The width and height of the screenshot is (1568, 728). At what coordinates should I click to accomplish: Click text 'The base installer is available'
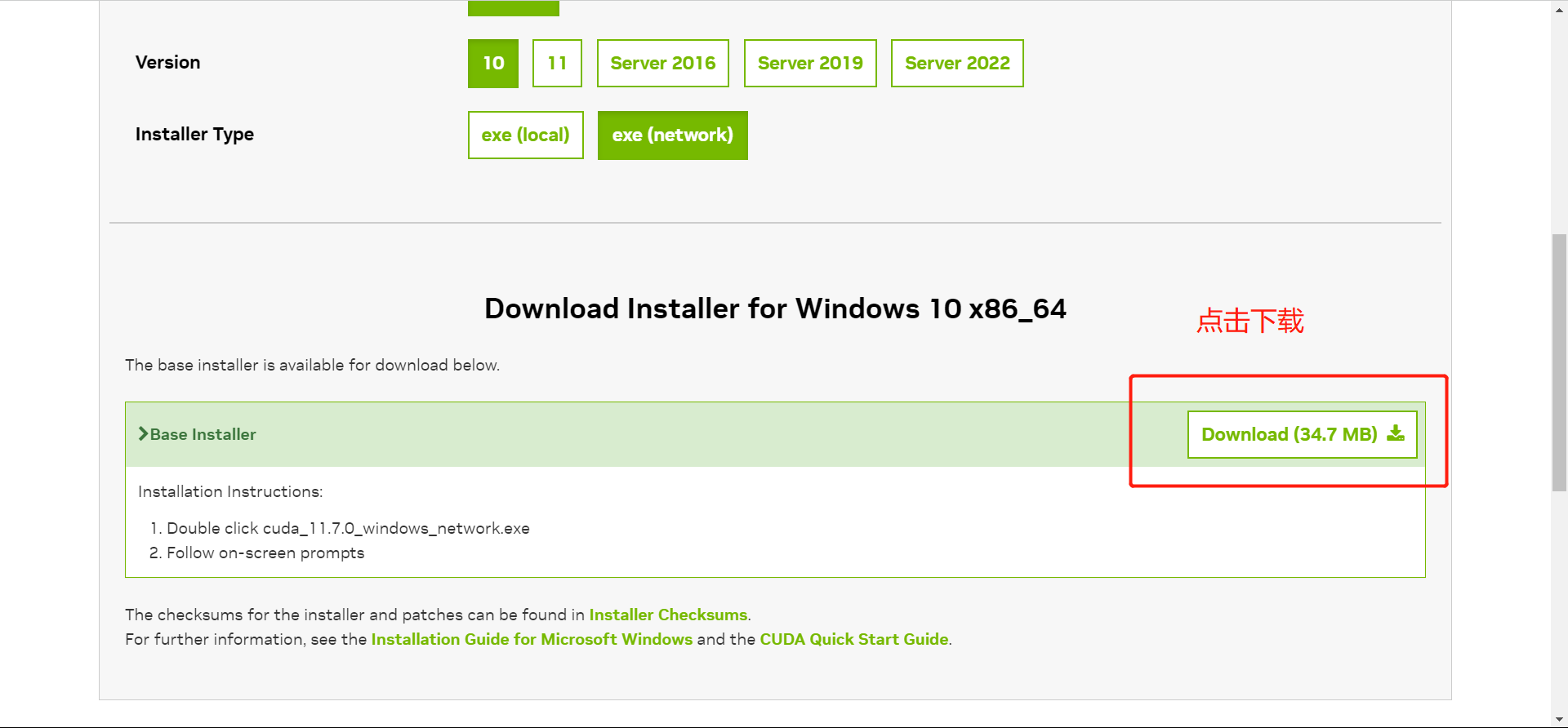[233, 365]
